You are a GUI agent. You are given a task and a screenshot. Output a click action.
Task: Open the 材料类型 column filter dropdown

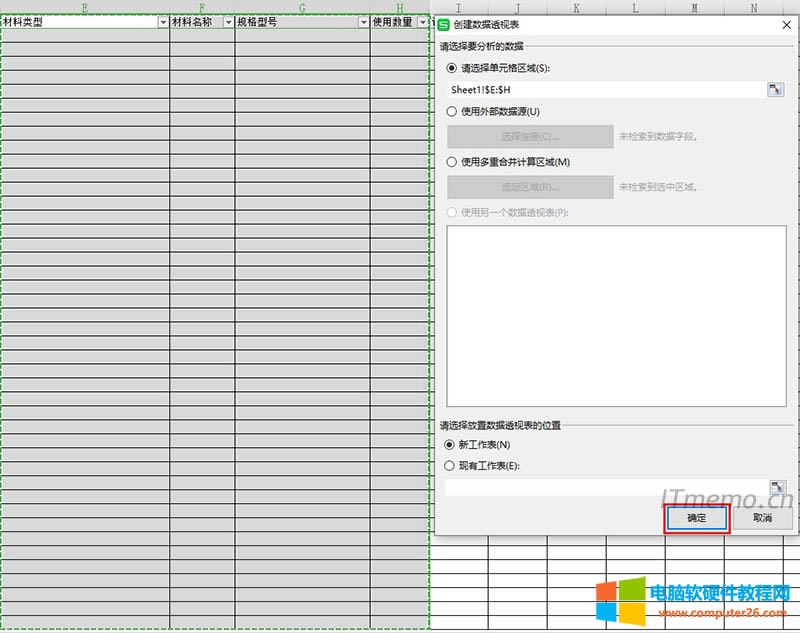click(x=163, y=22)
